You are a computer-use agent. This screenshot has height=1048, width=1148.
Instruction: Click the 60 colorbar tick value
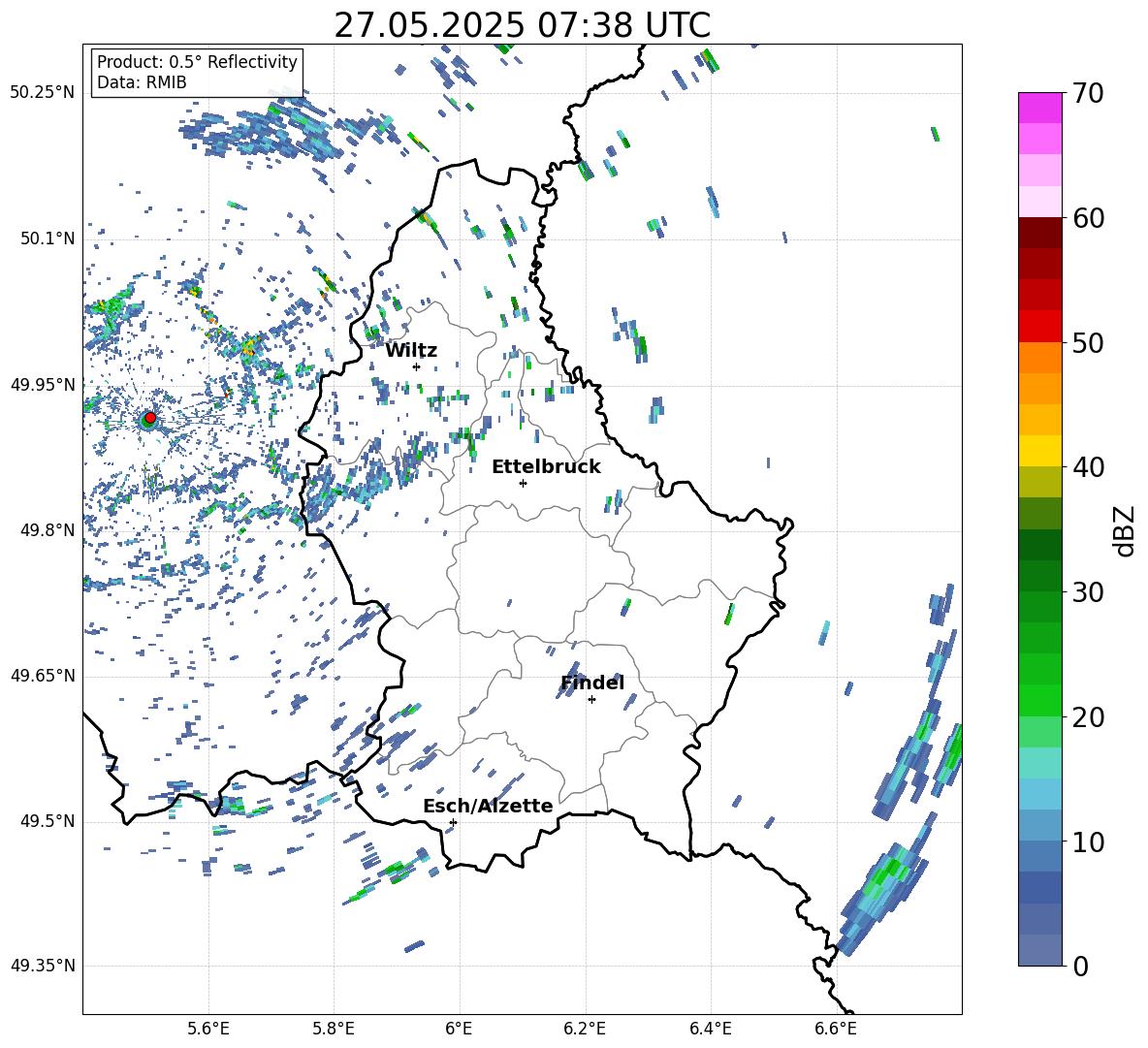(x=1088, y=218)
